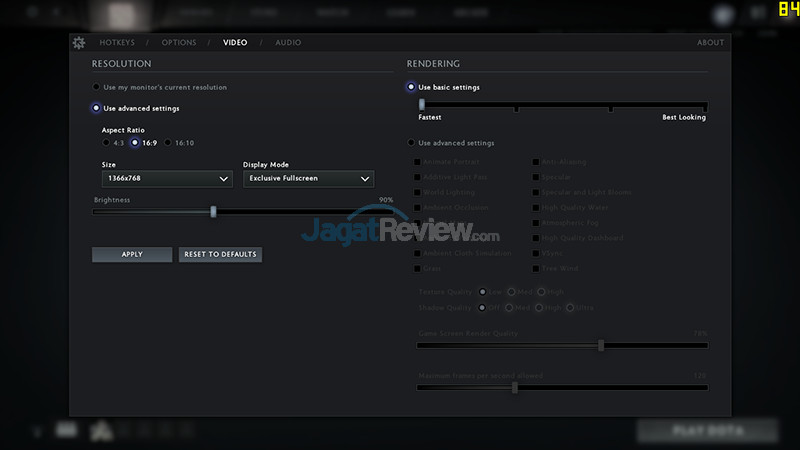Select Use basic settings under Rendering

click(411, 87)
